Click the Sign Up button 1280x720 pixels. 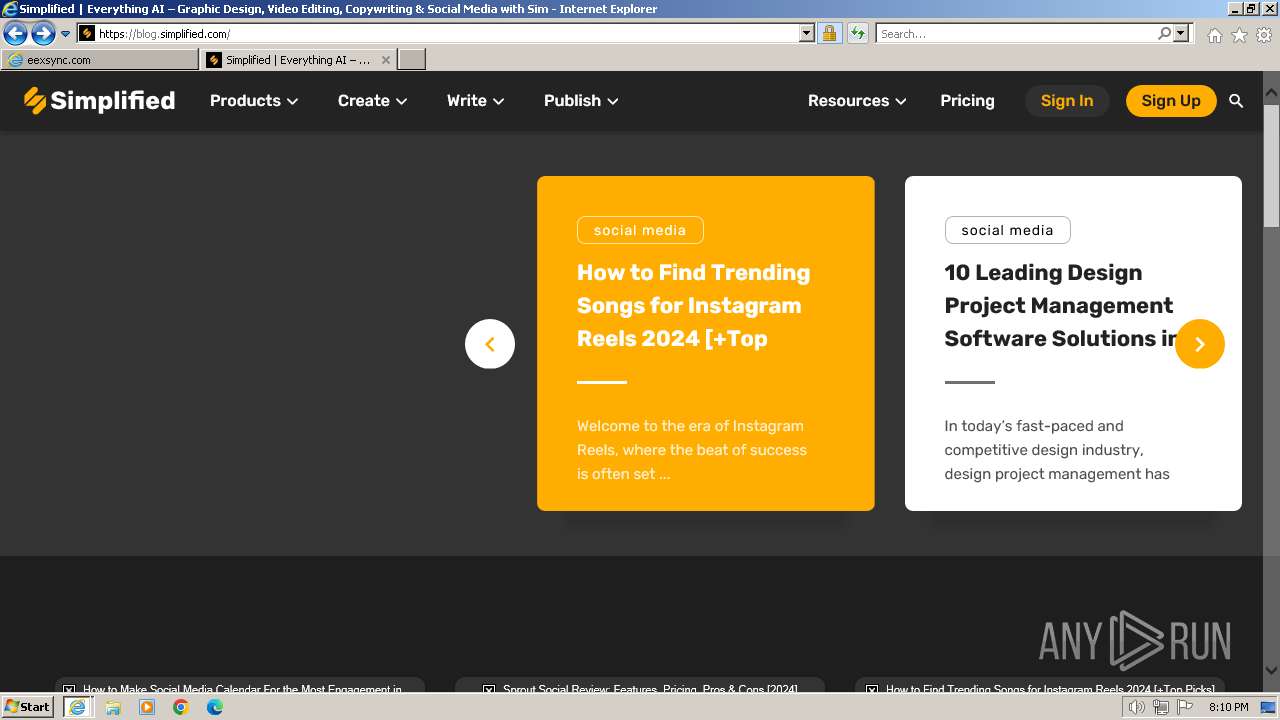pos(1171,101)
